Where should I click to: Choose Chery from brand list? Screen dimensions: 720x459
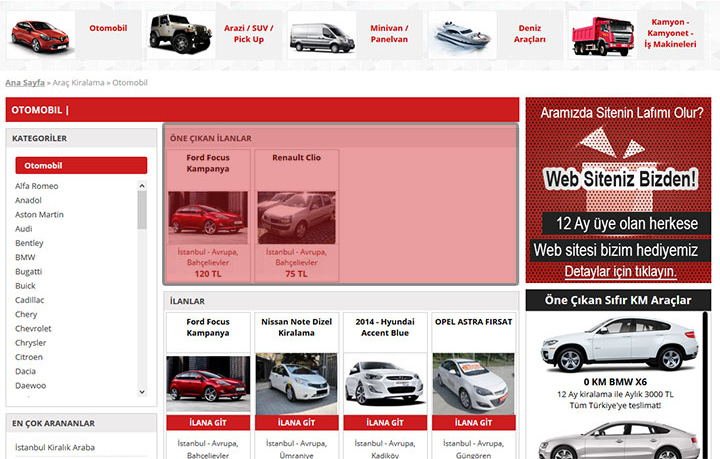coord(26,314)
